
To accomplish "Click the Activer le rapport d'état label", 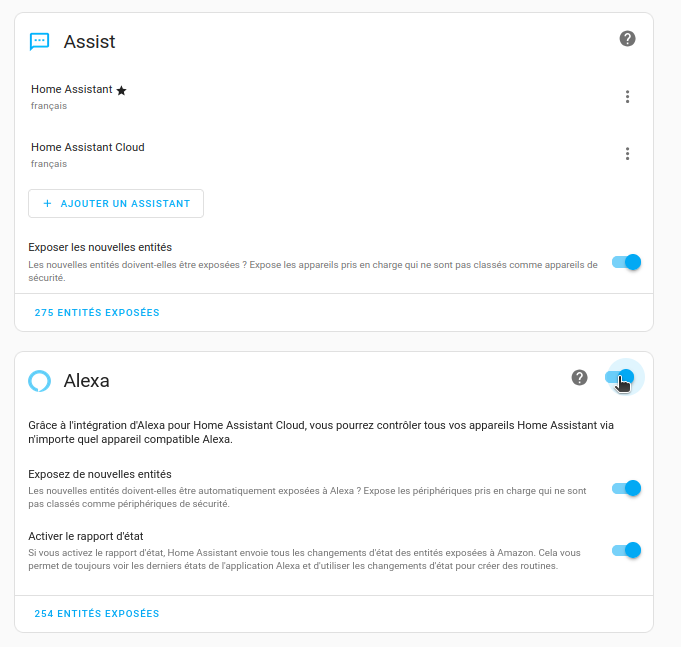I will tap(86, 536).
